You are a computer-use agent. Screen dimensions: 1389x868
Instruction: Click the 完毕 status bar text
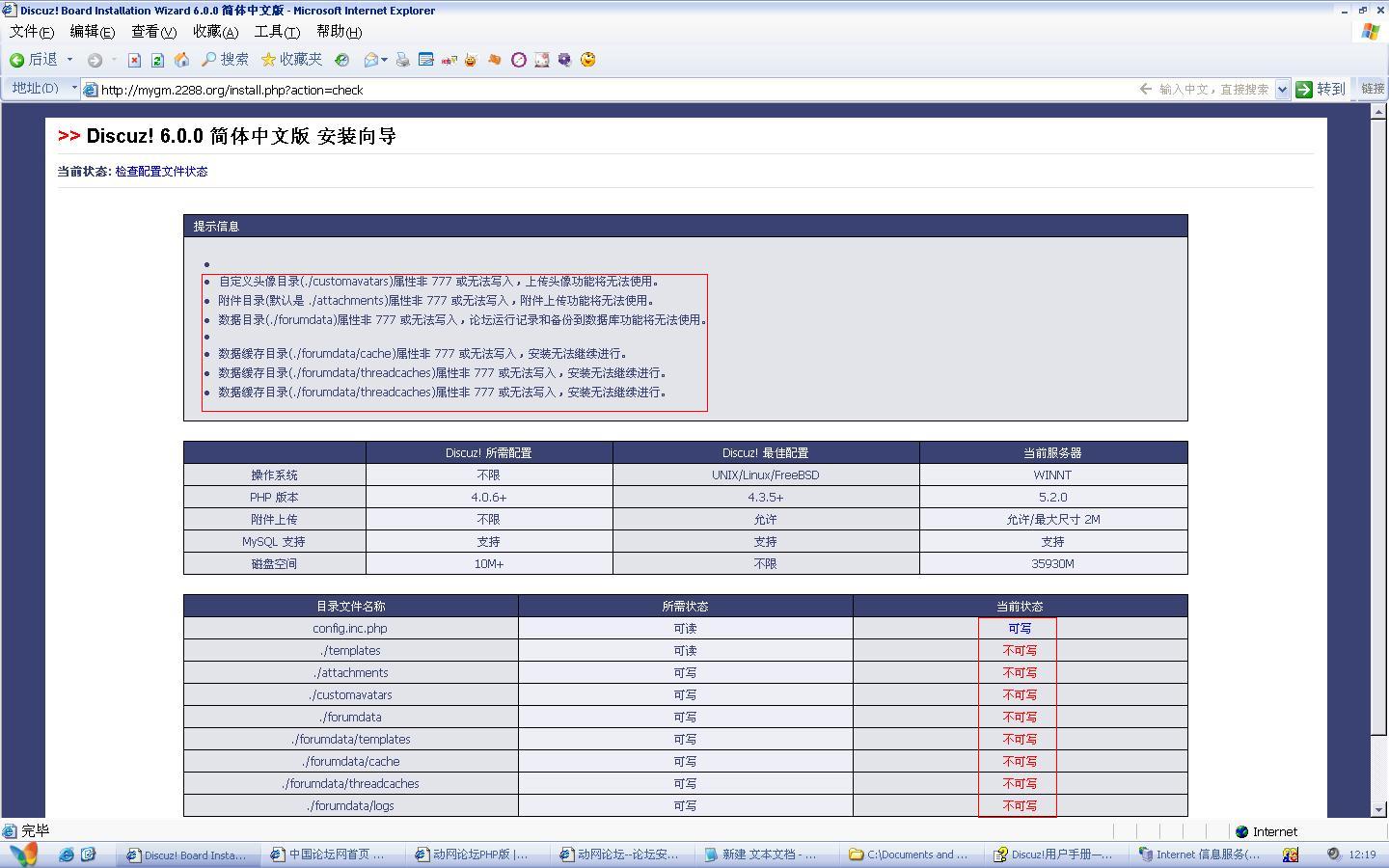point(35,830)
